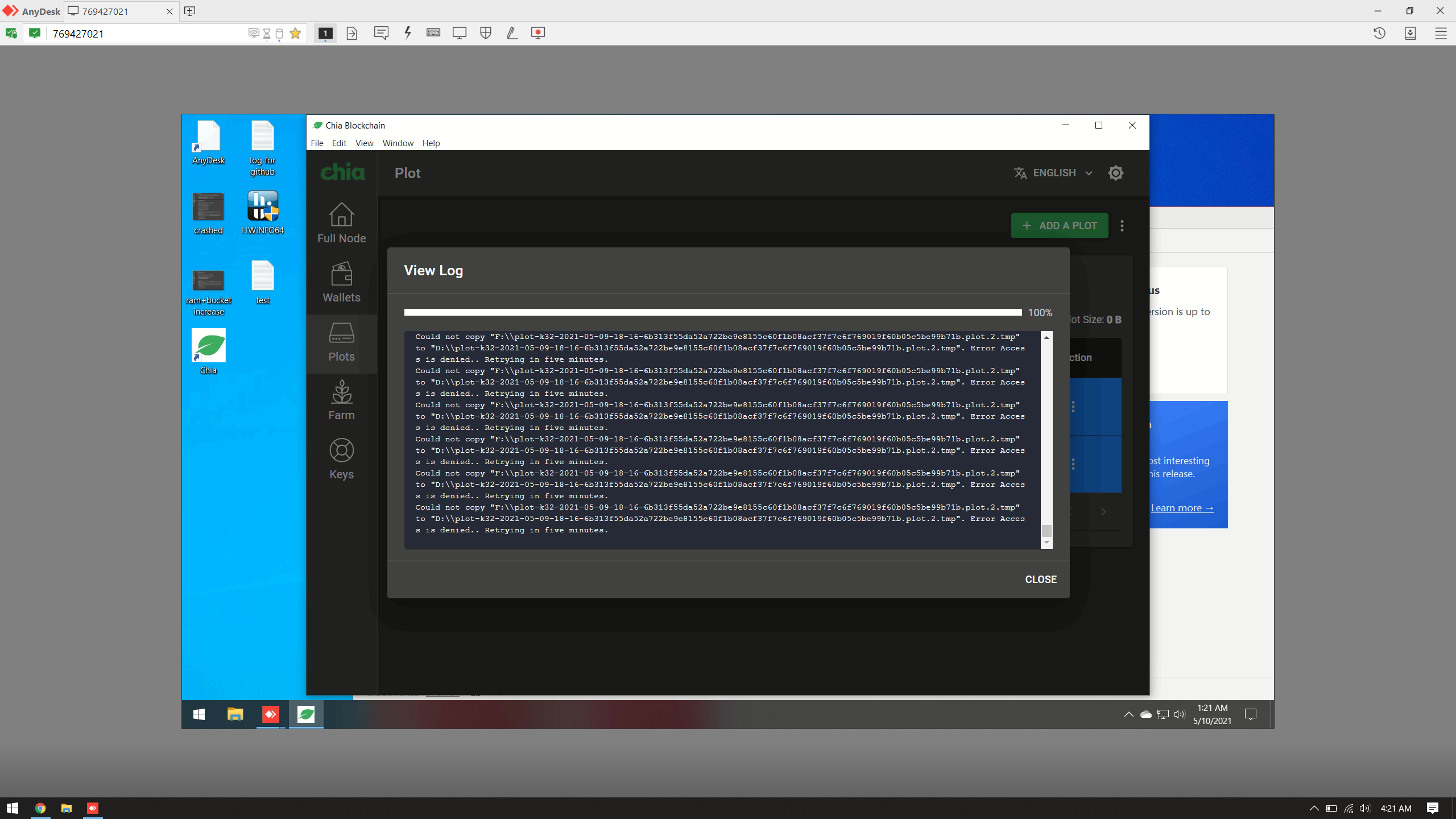Show local hidden tray icons chevron

point(1314,808)
